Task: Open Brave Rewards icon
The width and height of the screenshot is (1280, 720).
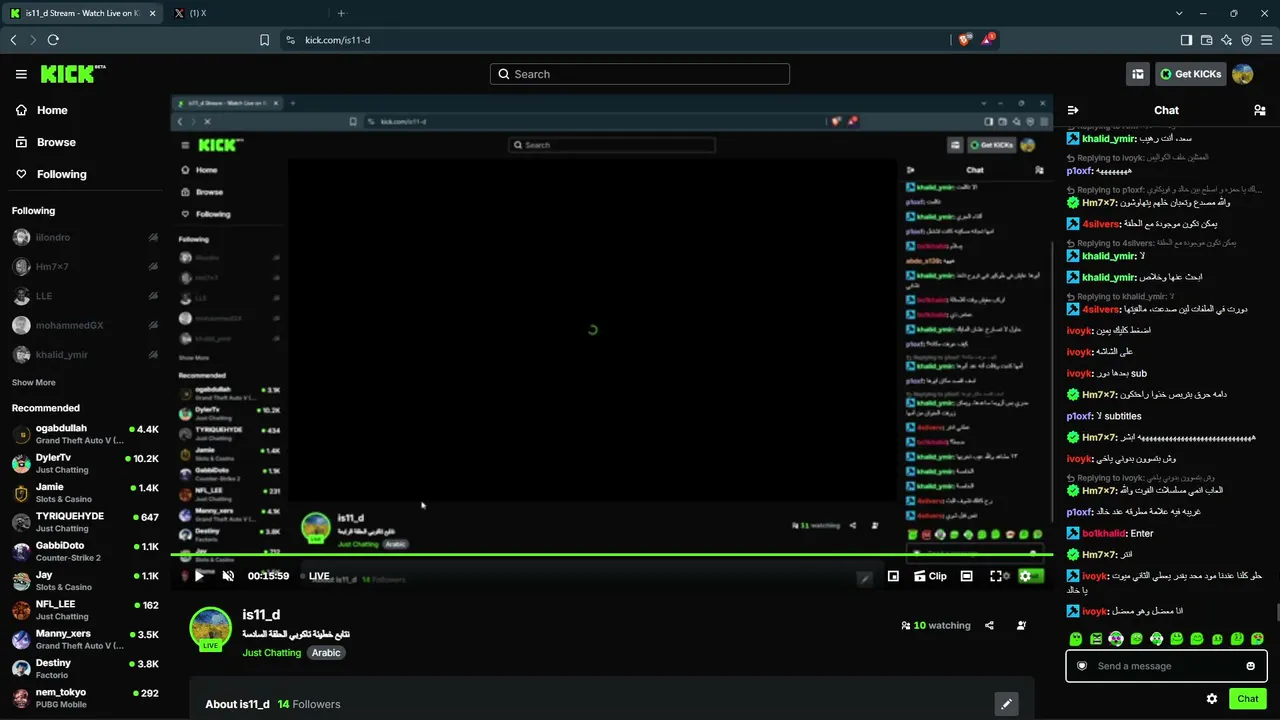Action: pos(989,40)
